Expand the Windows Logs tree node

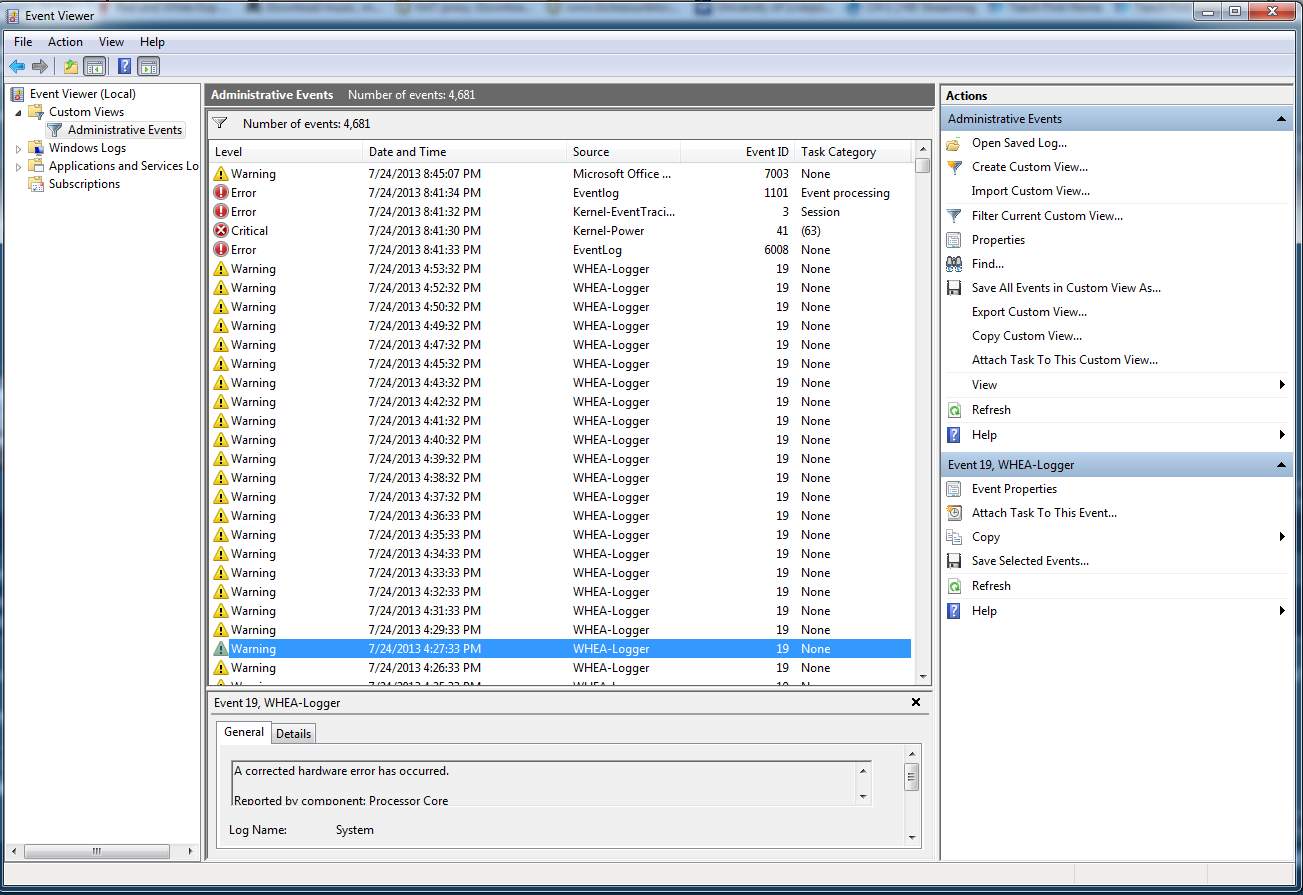[18, 148]
